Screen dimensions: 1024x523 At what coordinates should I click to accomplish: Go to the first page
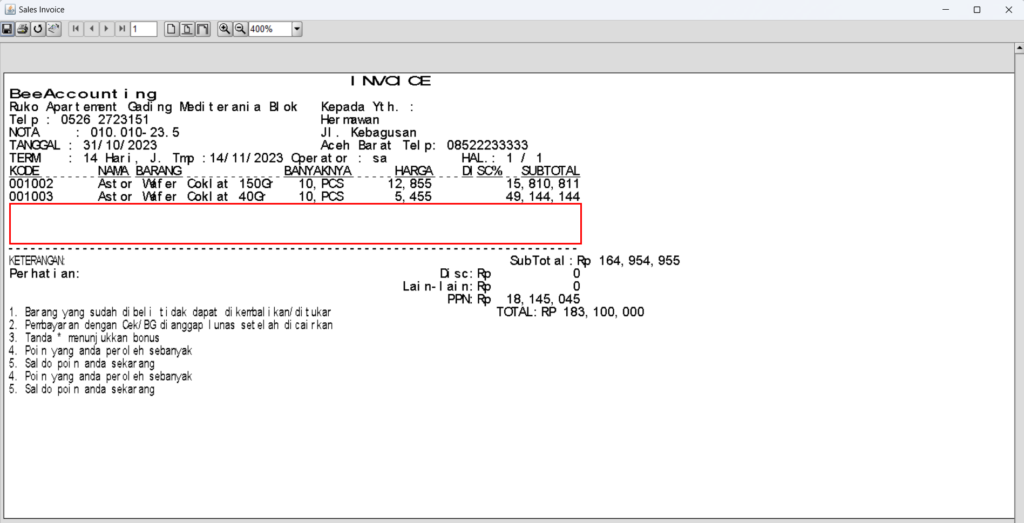coord(75,30)
